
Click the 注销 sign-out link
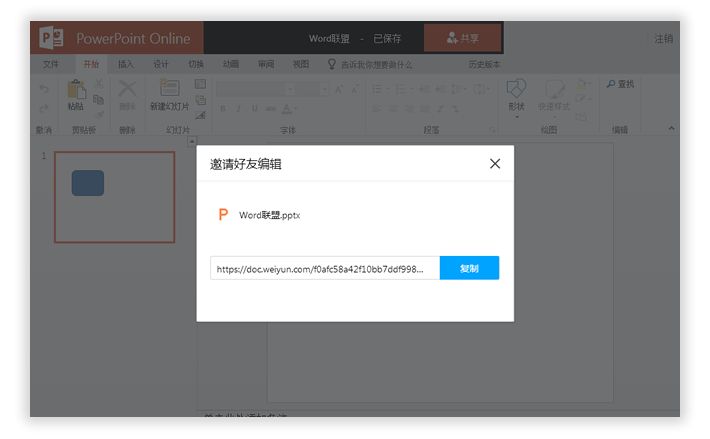pos(663,39)
